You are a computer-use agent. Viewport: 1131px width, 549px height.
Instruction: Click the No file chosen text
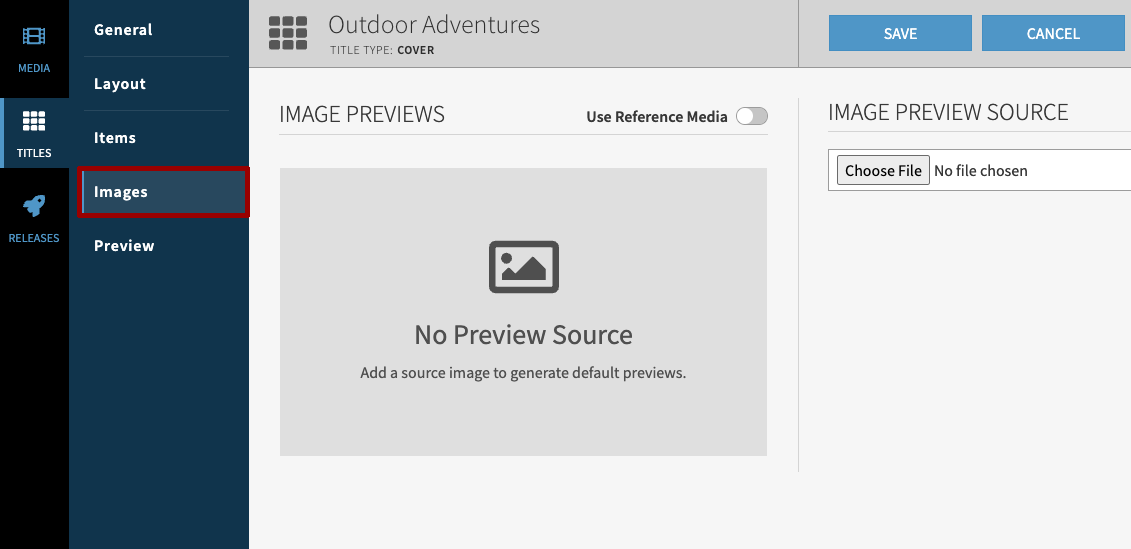pos(980,171)
